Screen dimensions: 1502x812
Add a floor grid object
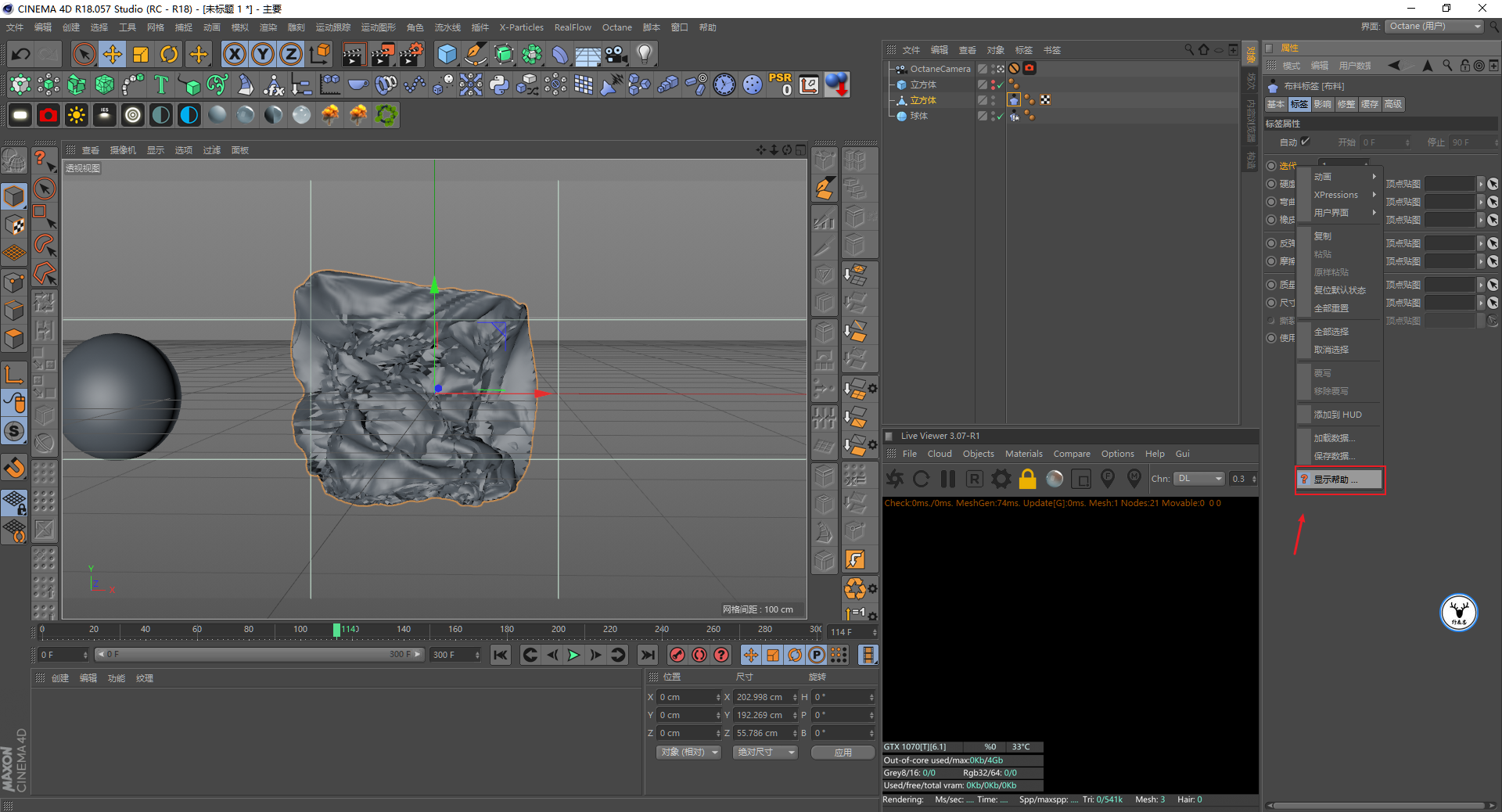pyautogui.click(x=588, y=54)
